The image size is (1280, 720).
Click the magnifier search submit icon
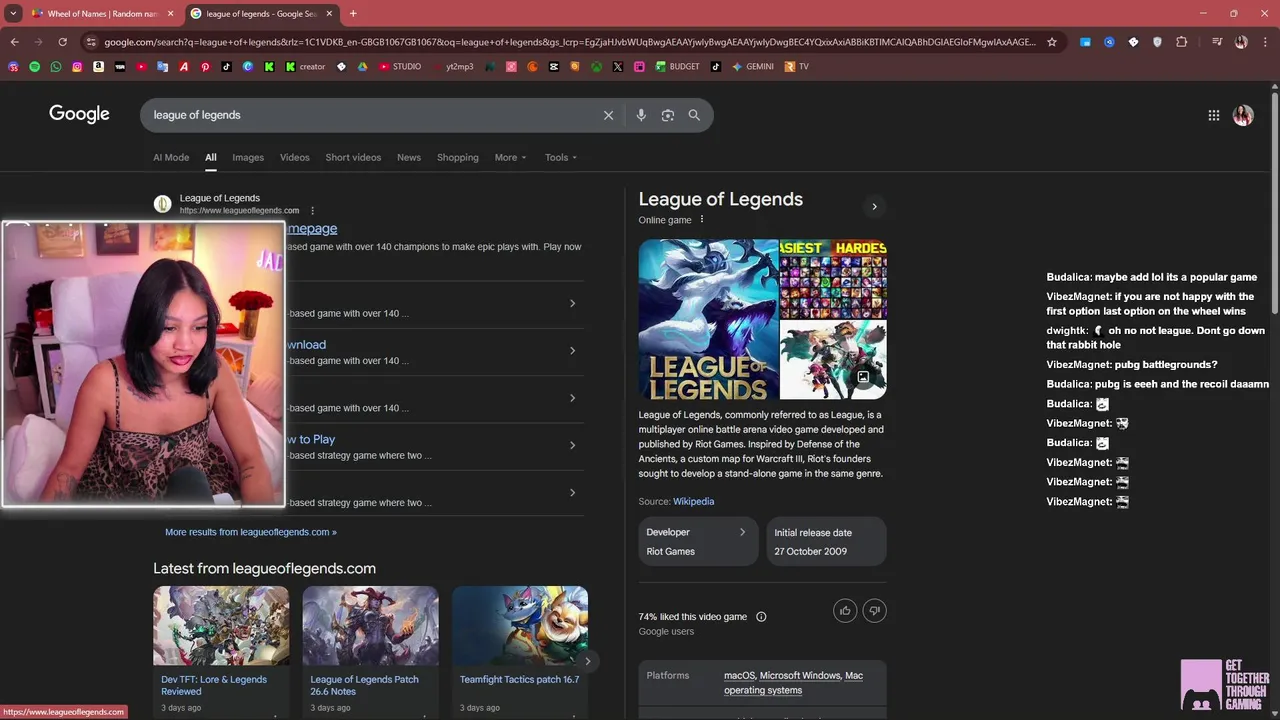pyautogui.click(x=694, y=115)
